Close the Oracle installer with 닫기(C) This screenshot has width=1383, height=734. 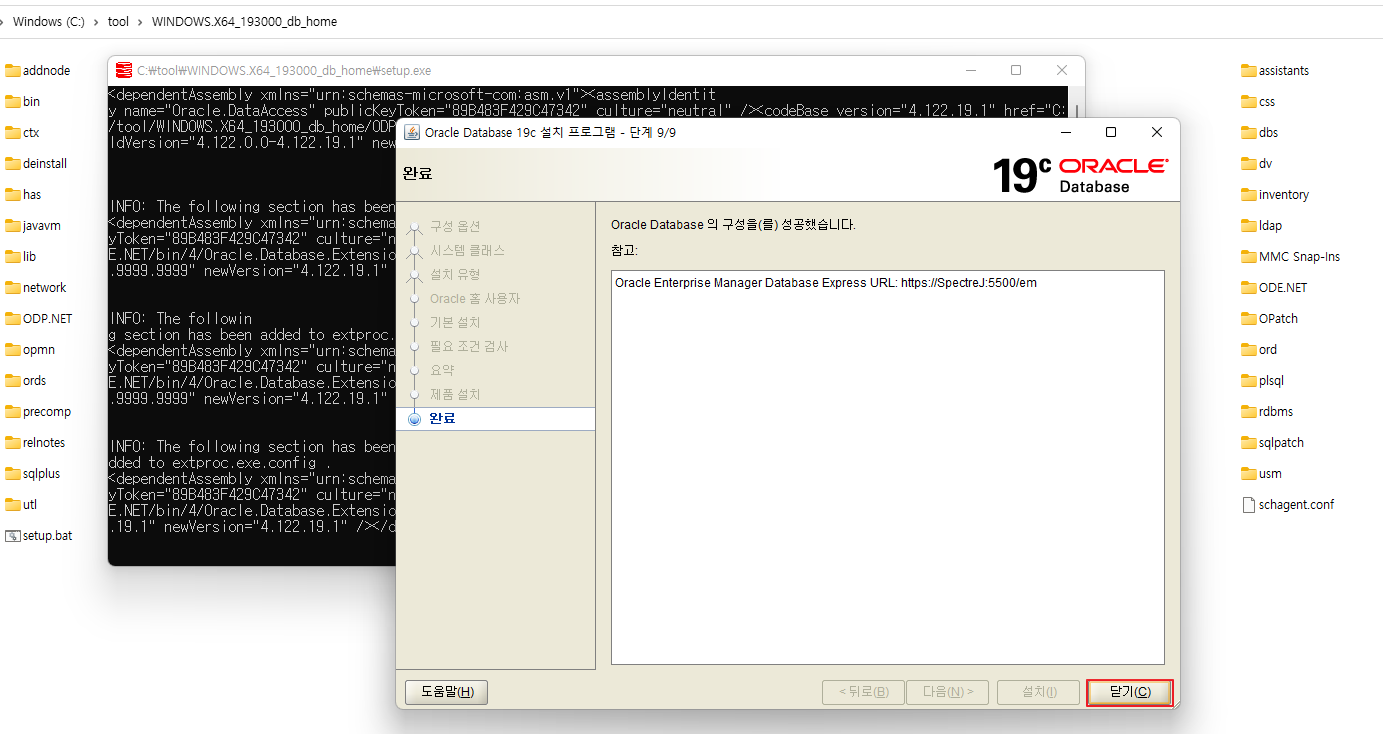coord(1129,692)
